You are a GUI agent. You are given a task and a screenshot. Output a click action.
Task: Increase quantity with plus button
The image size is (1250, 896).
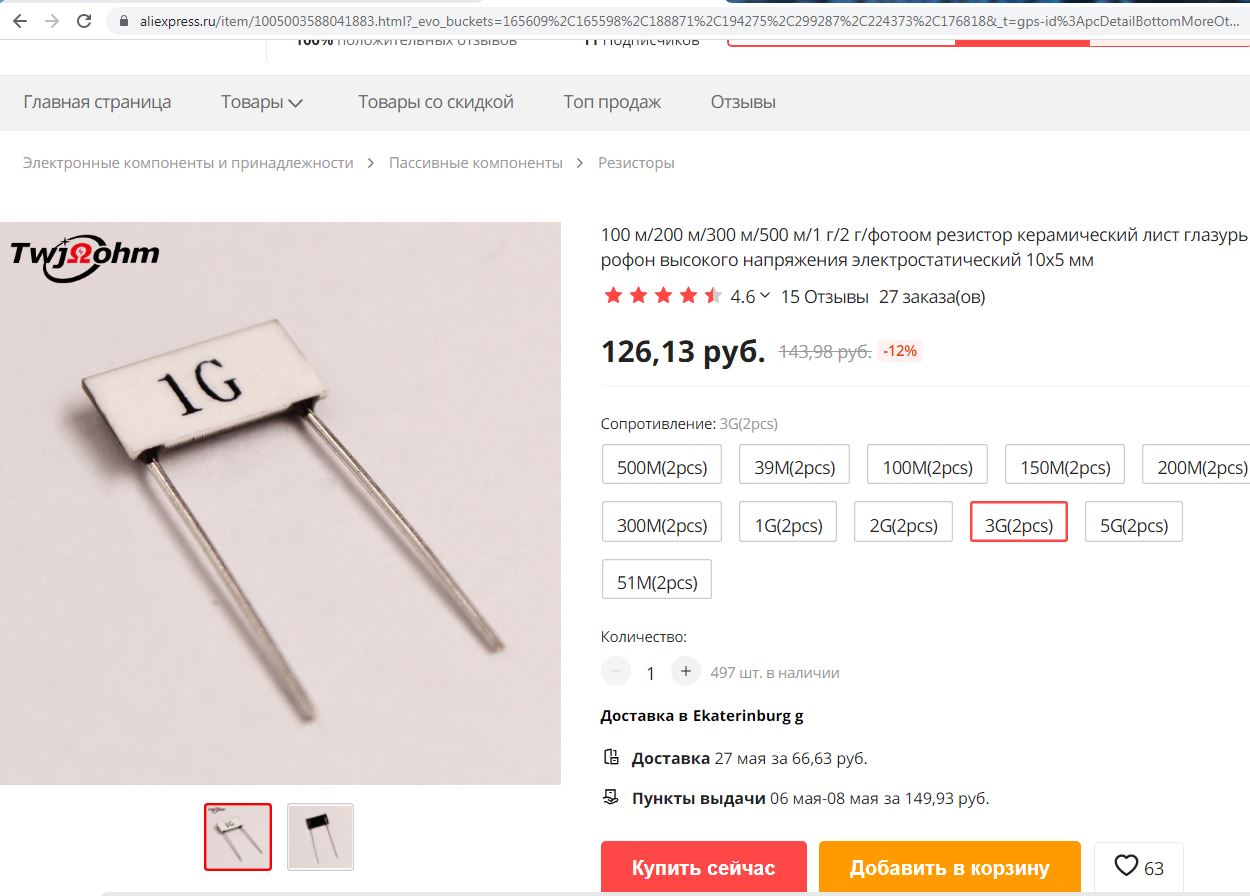[x=685, y=672]
